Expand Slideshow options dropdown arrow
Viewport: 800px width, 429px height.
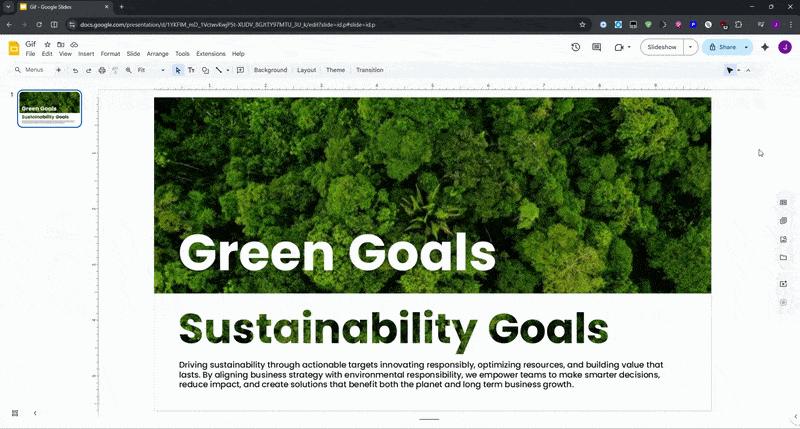pos(690,47)
